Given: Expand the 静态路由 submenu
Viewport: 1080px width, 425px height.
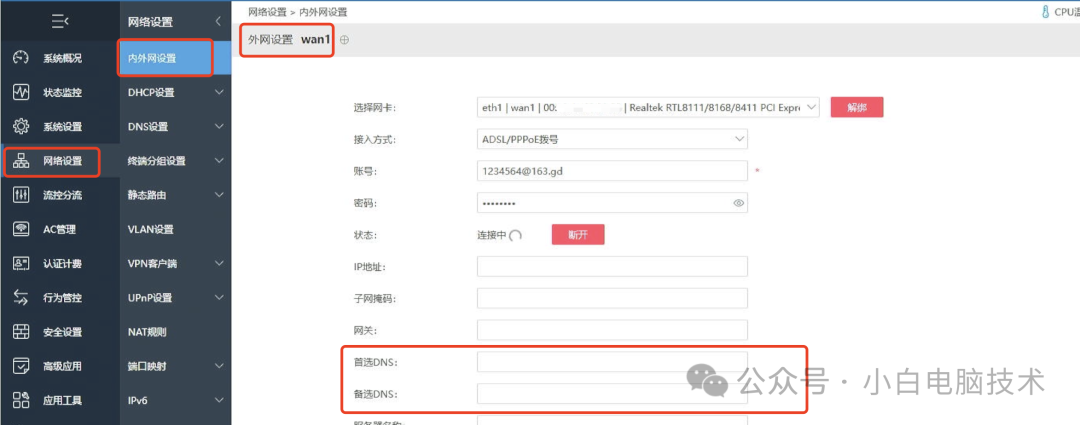Looking at the screenshot, I should tap(219, 195).
